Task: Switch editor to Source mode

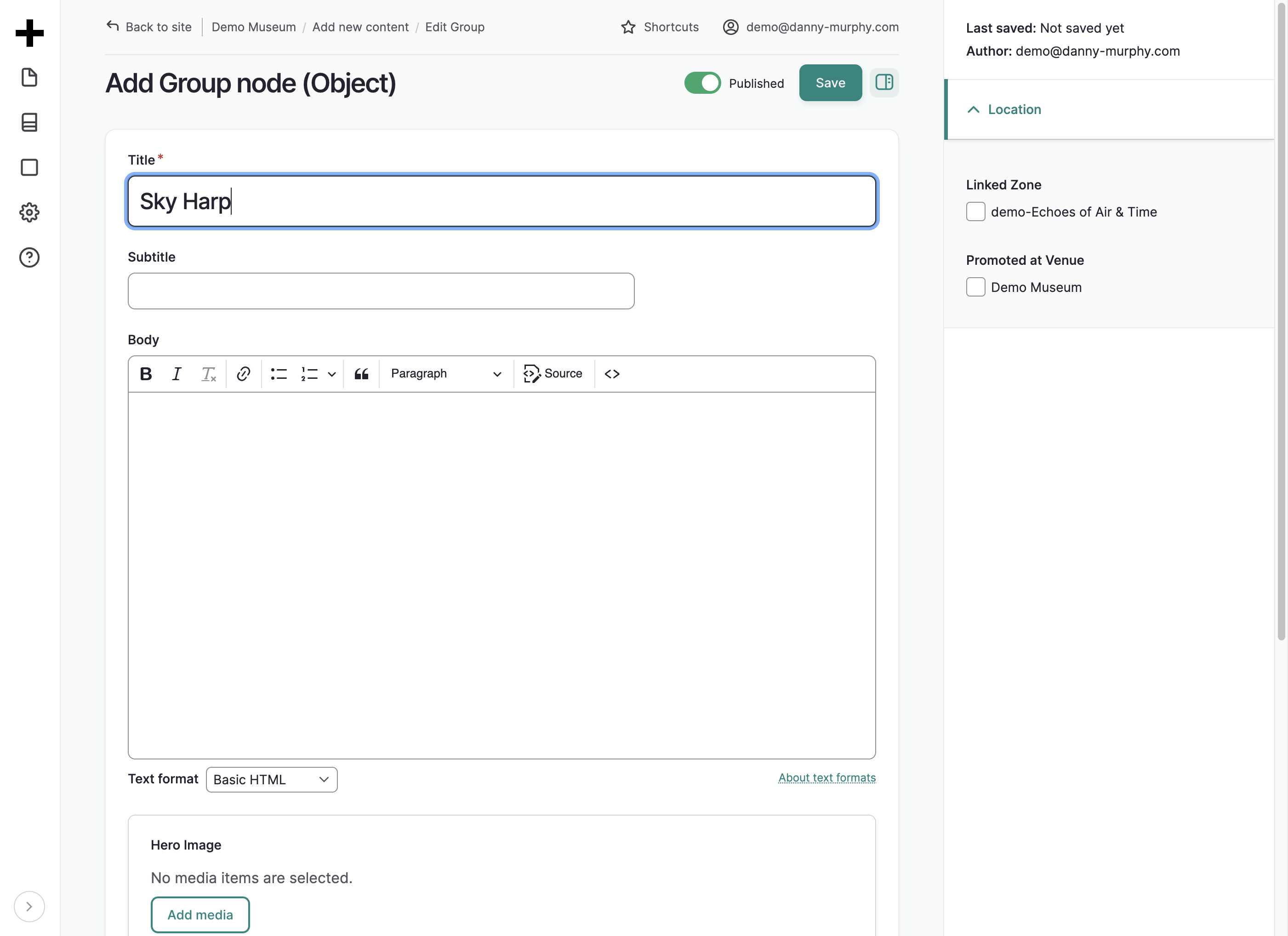Action: click(x=553, y=374)
